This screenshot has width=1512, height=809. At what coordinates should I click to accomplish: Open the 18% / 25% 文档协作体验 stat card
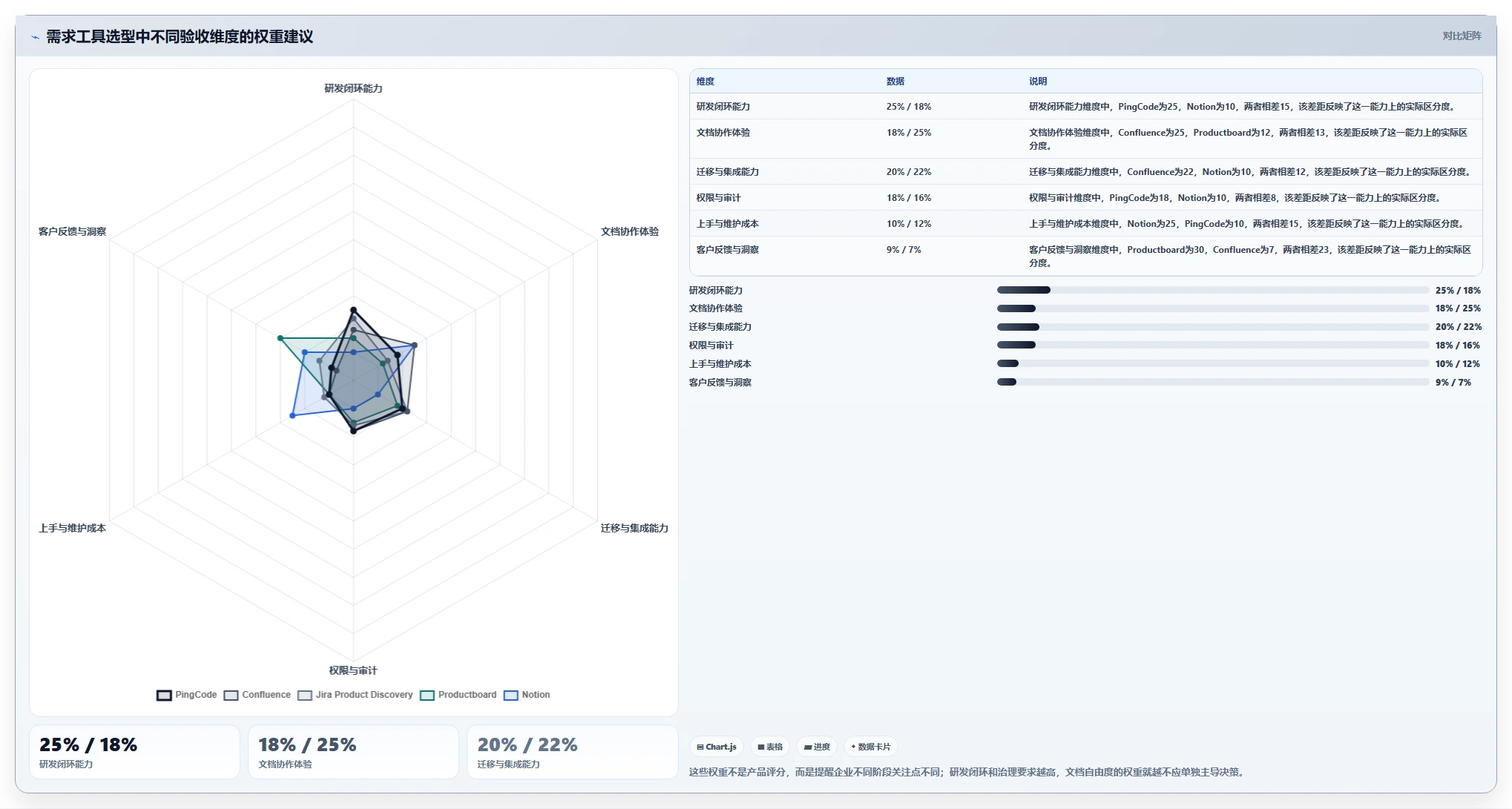pyautogui.click(x=353, y=752)
